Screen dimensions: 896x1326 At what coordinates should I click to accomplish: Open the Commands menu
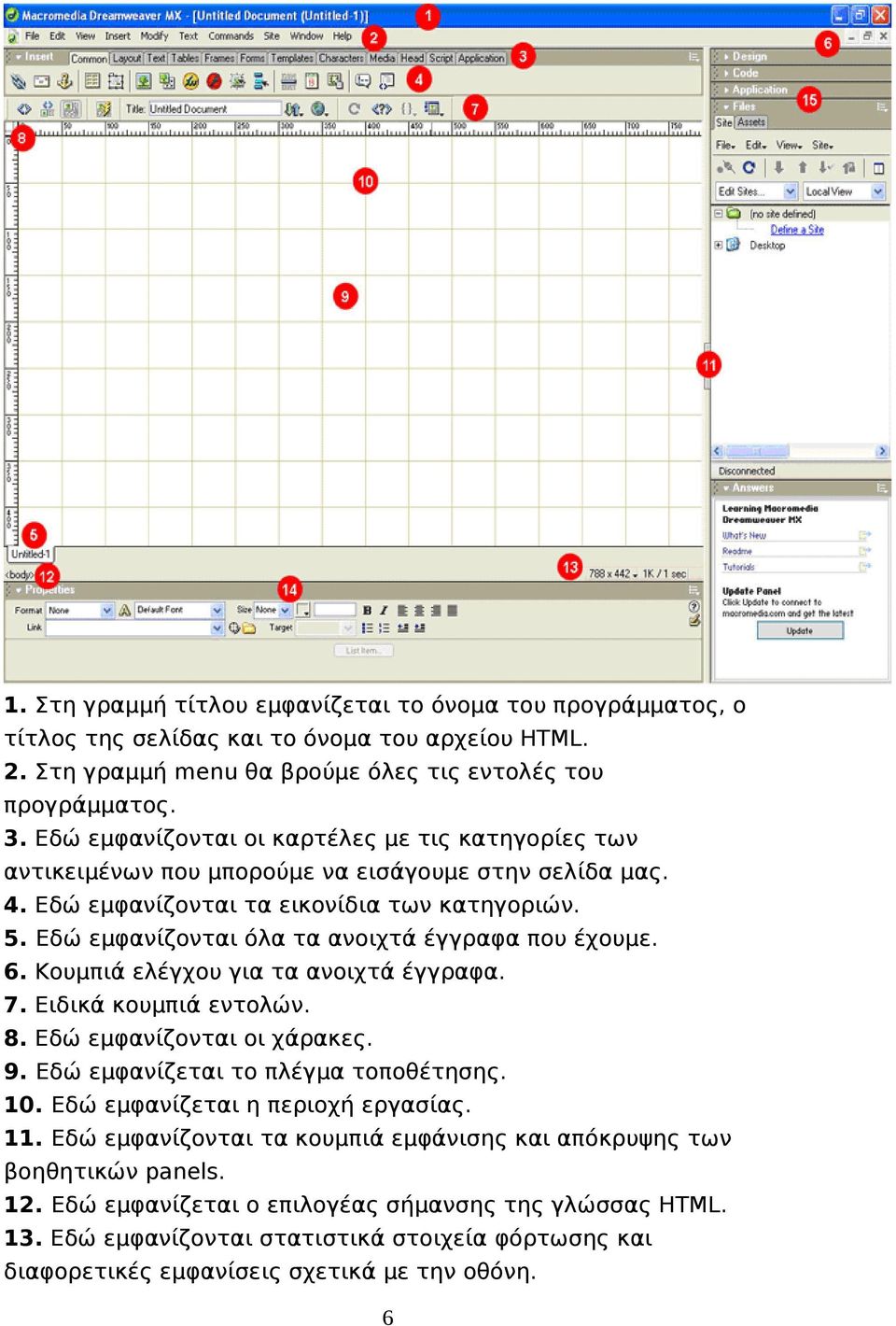click(x=231, y=36)
